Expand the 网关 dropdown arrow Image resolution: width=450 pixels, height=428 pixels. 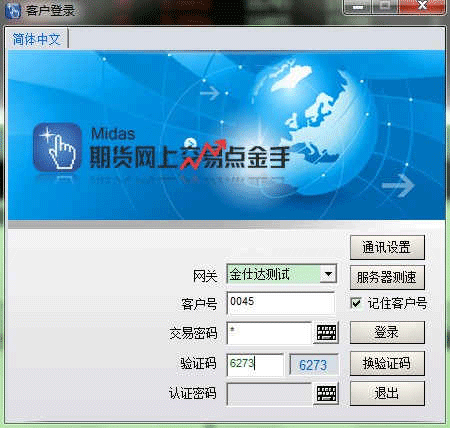tap(328, 274)
